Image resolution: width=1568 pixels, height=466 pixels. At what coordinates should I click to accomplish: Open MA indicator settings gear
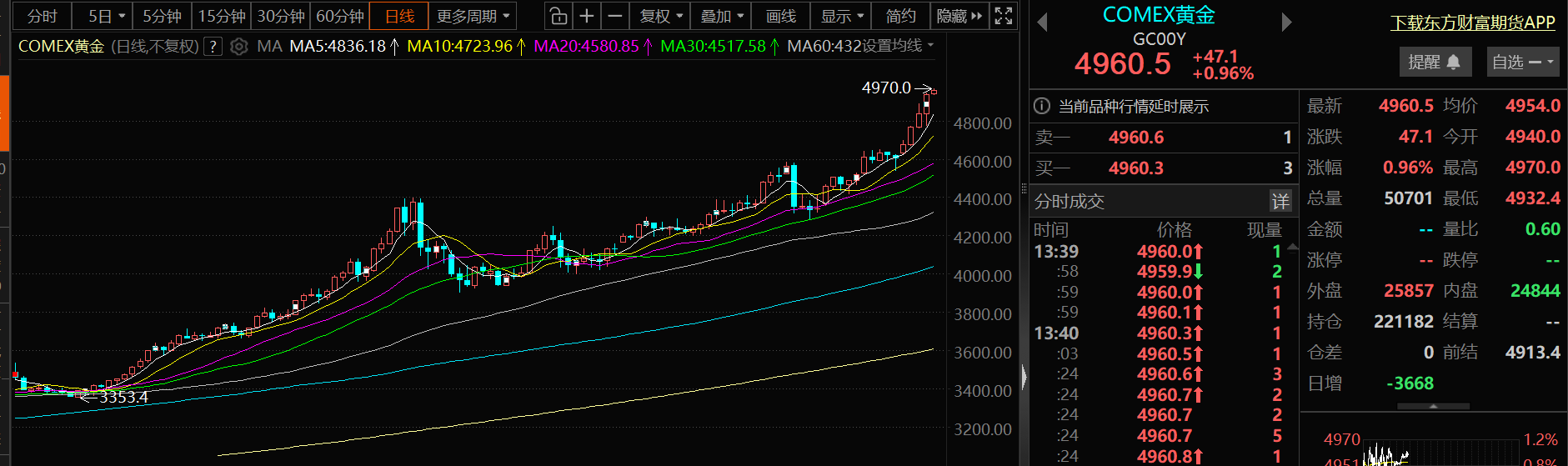point(239,47)
